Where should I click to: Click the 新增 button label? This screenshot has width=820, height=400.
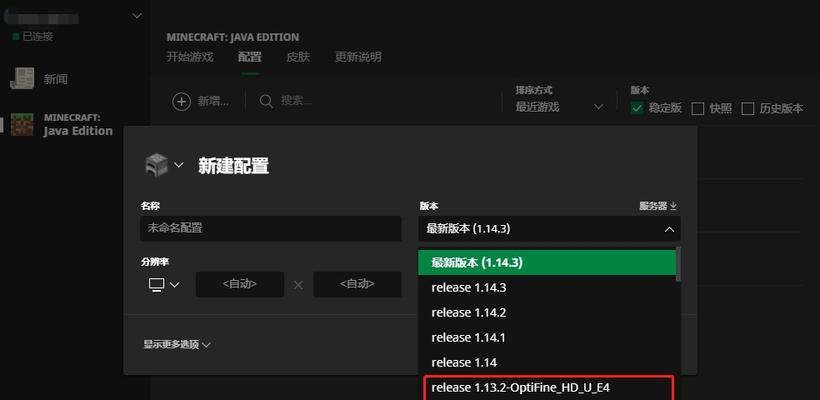(x=213, y=101)
